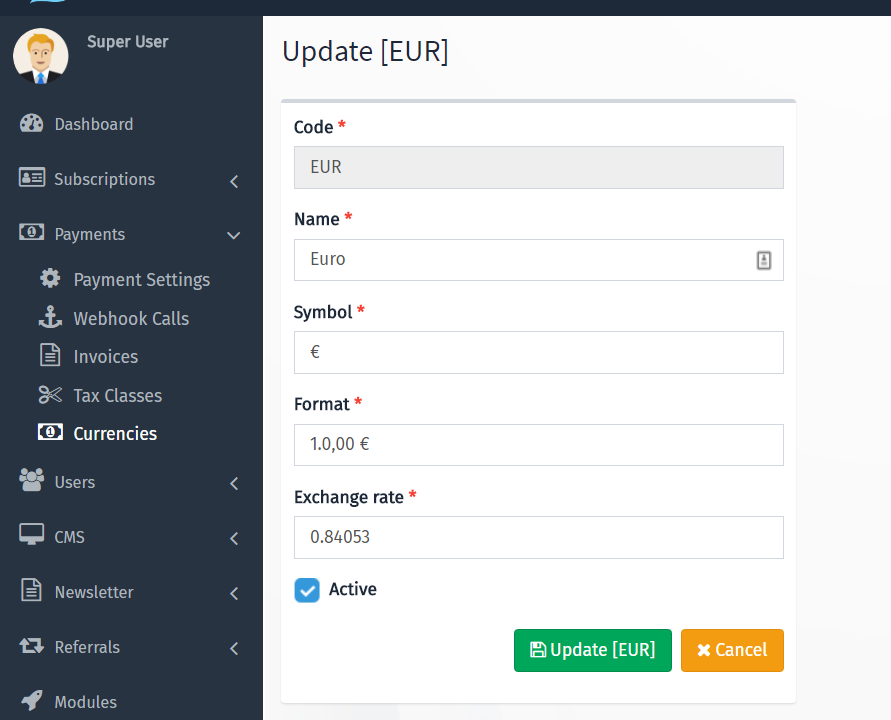Screen dimensions: 891x720
Task: Click the Name field label
Action: point(317,219)
